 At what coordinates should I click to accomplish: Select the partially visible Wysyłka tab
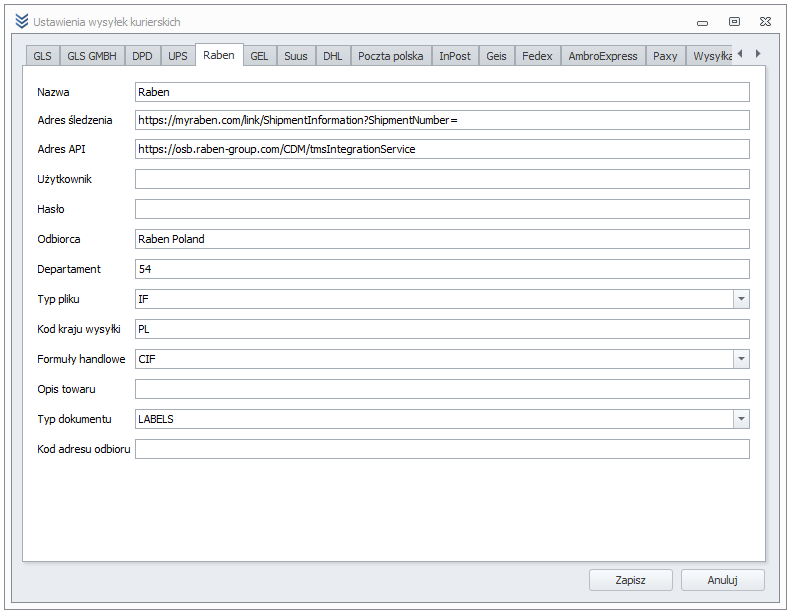click(710, 56)
